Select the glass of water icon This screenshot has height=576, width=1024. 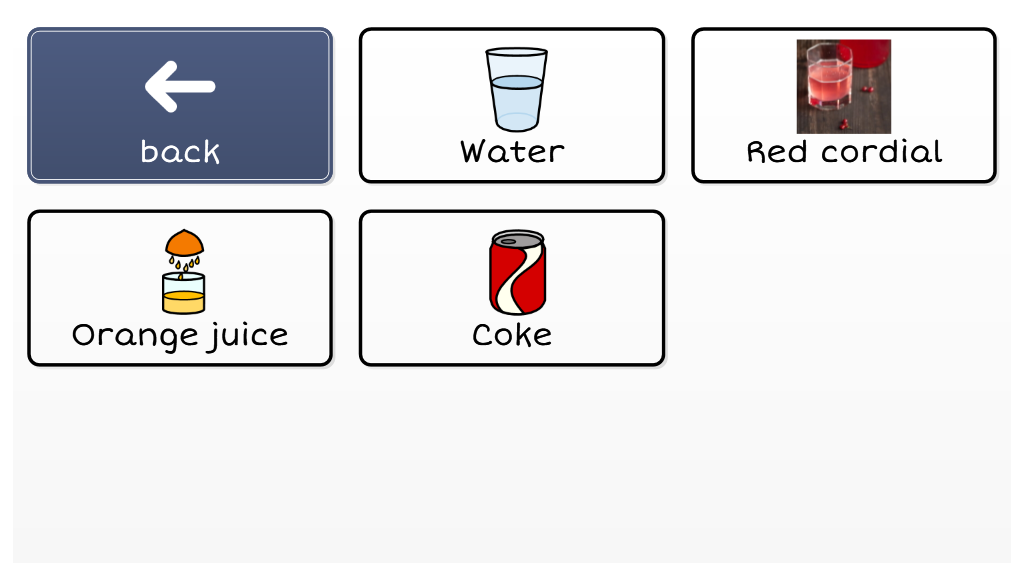517,89
